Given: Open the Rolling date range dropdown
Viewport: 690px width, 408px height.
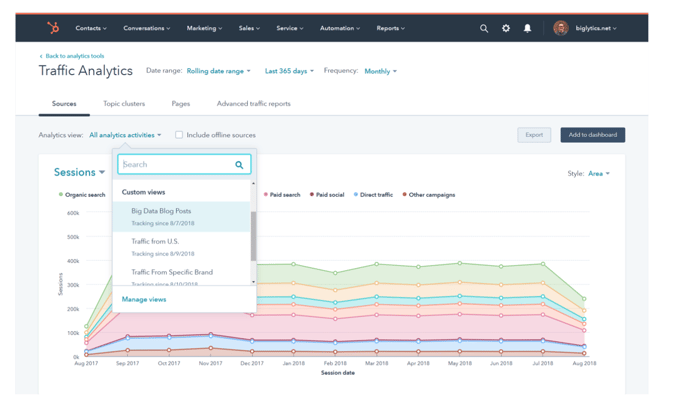Looking at the screenshot, I should coord(218,71).
